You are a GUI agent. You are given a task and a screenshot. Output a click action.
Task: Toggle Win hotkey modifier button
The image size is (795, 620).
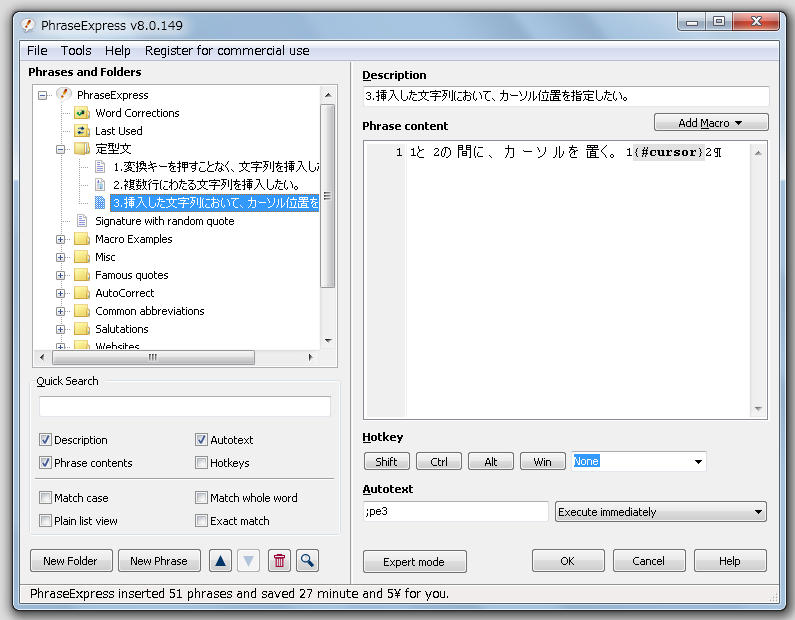point(543,461)
